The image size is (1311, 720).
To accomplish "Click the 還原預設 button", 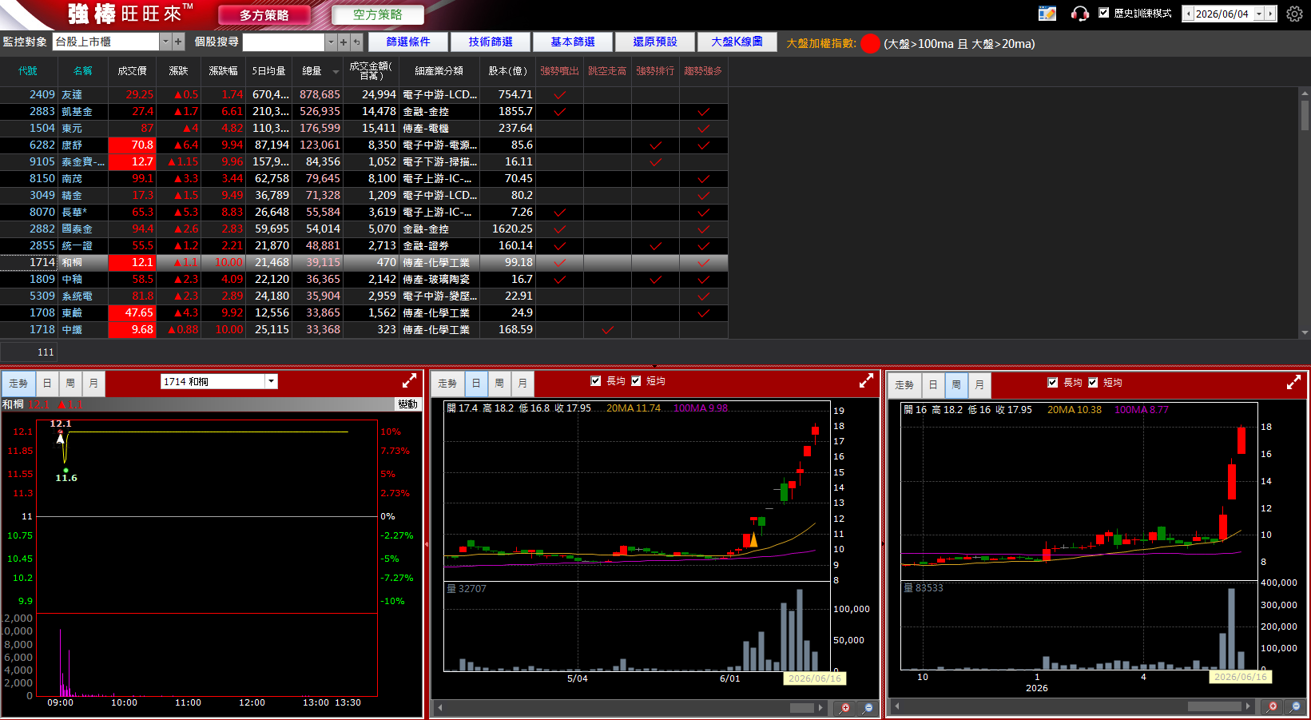I will click(x=655, y=42).
